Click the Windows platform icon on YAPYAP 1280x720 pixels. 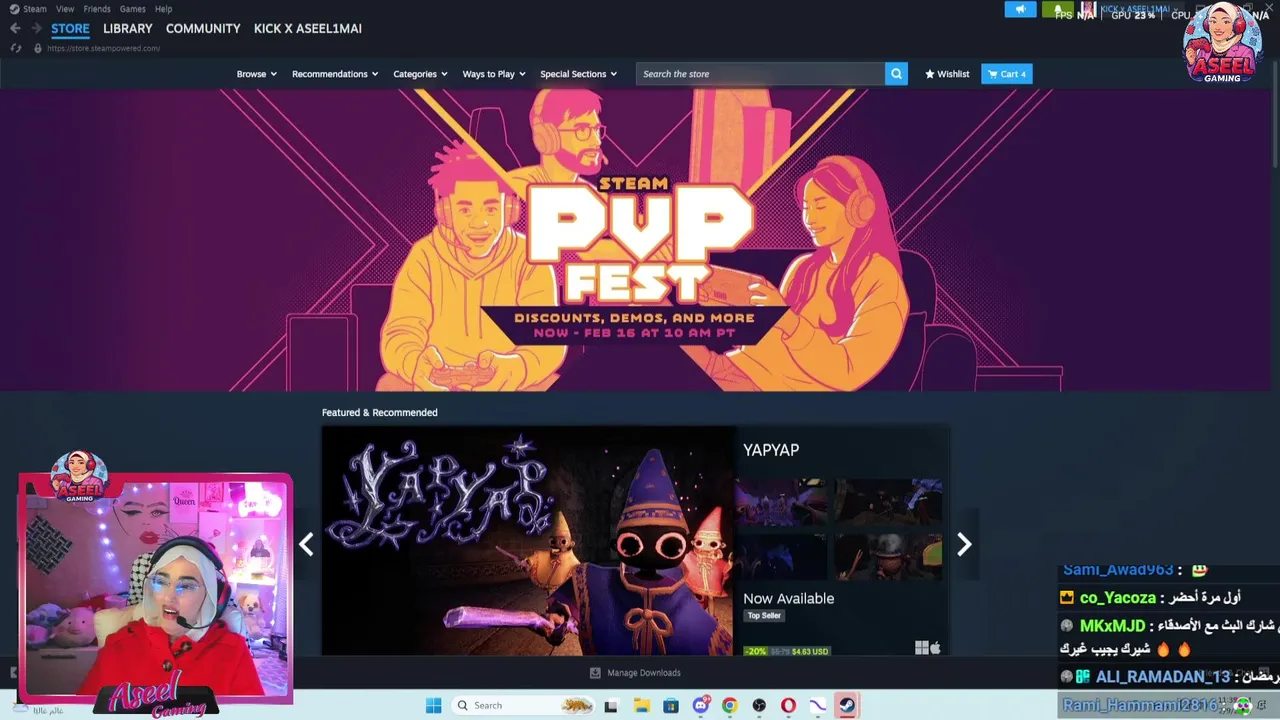tap(921, 648)
